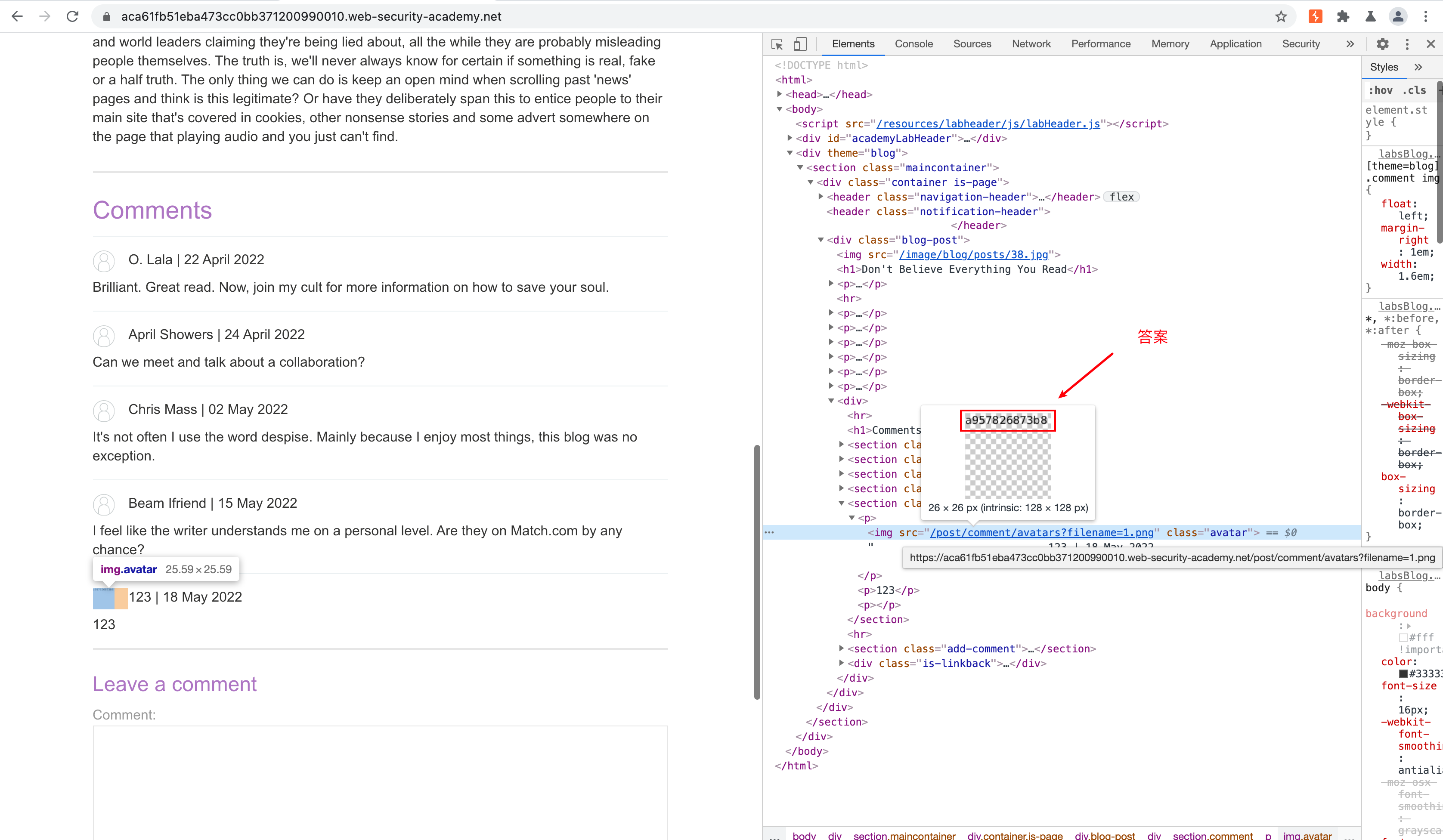The width and height of the screenshot is (1443, 840).
Task: Collapse the body element node
Action: click(x=779, y=109)
